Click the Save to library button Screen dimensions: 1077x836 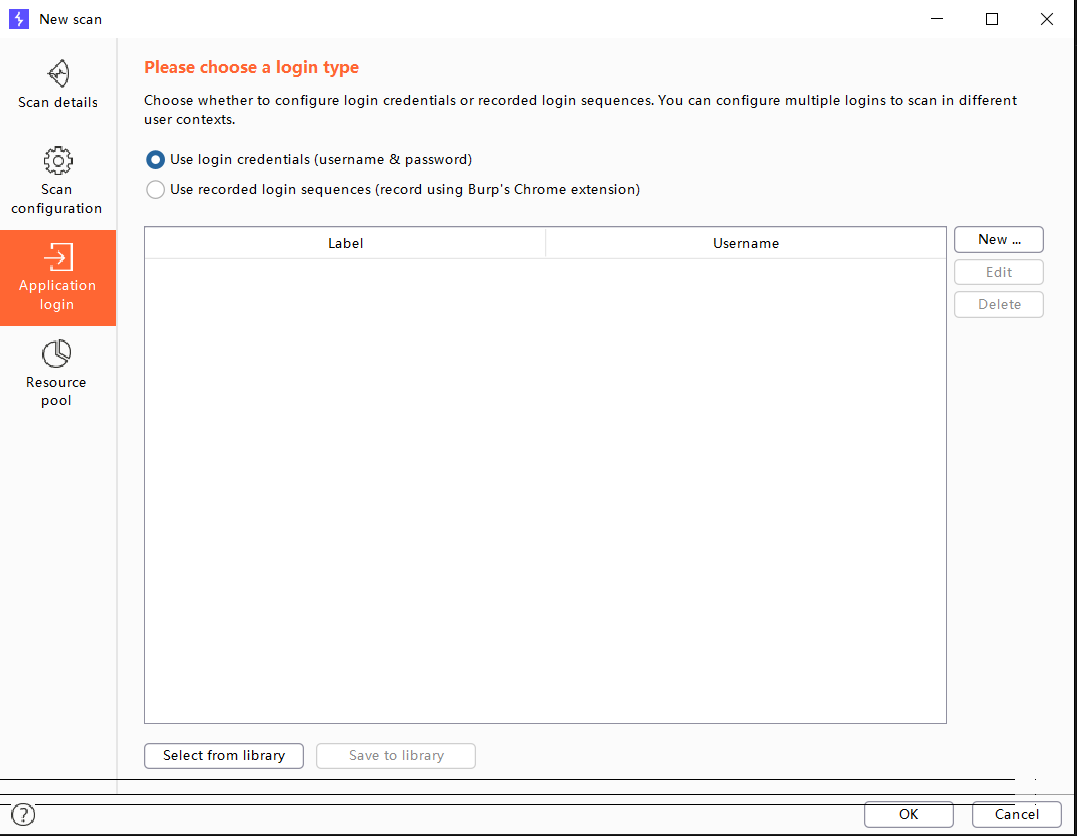[x=395, y=755]
